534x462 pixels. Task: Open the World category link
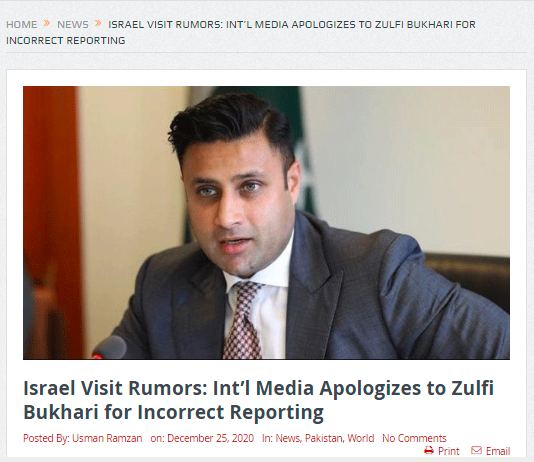click(361, 438)
